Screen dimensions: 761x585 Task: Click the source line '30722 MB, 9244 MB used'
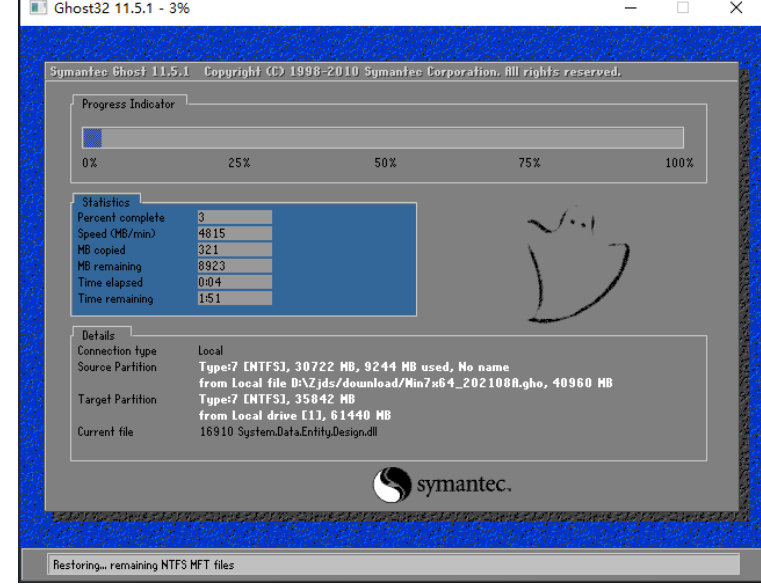[372, 367]
